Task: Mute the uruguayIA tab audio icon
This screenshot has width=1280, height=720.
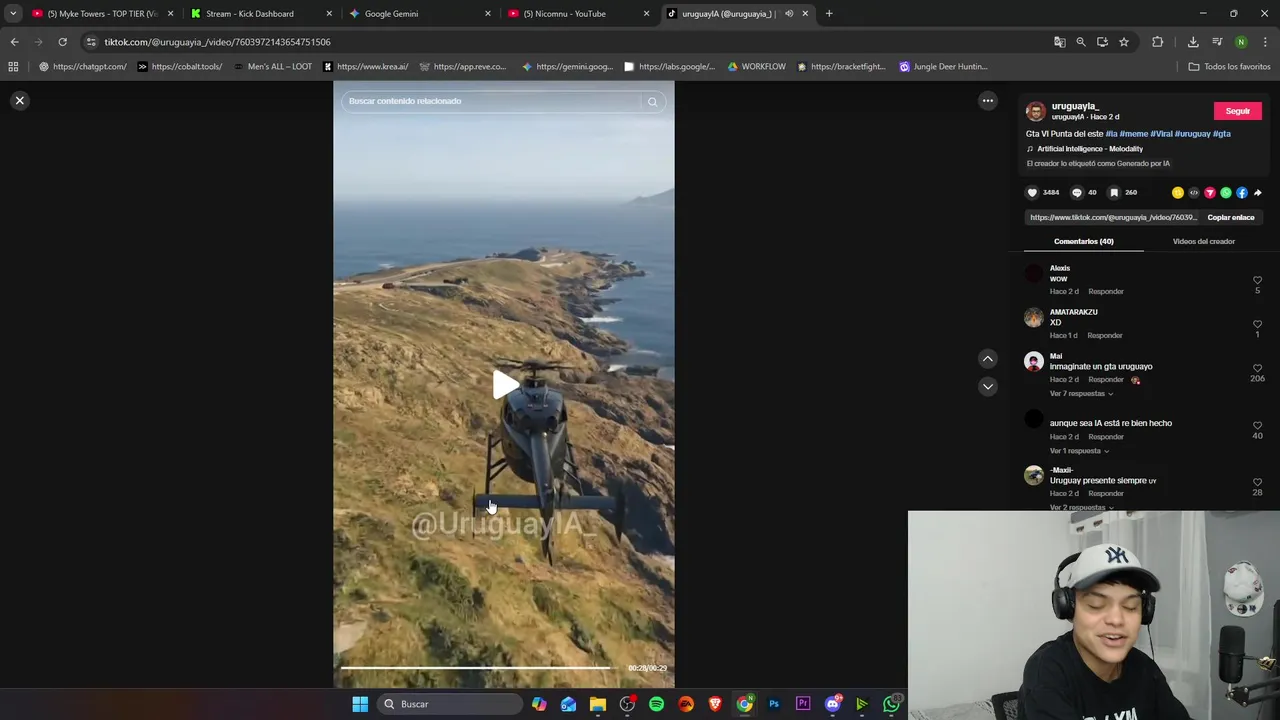Action: click(x=789, y=14)
